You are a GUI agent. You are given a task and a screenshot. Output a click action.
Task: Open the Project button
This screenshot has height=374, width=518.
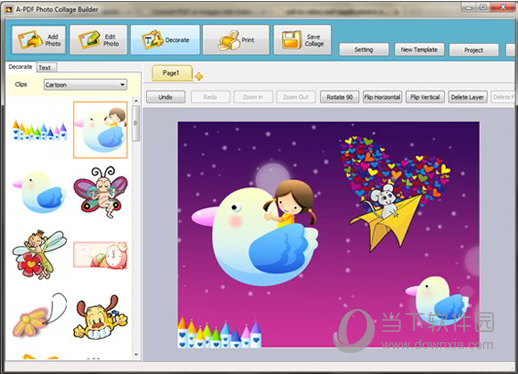point(474,50)
